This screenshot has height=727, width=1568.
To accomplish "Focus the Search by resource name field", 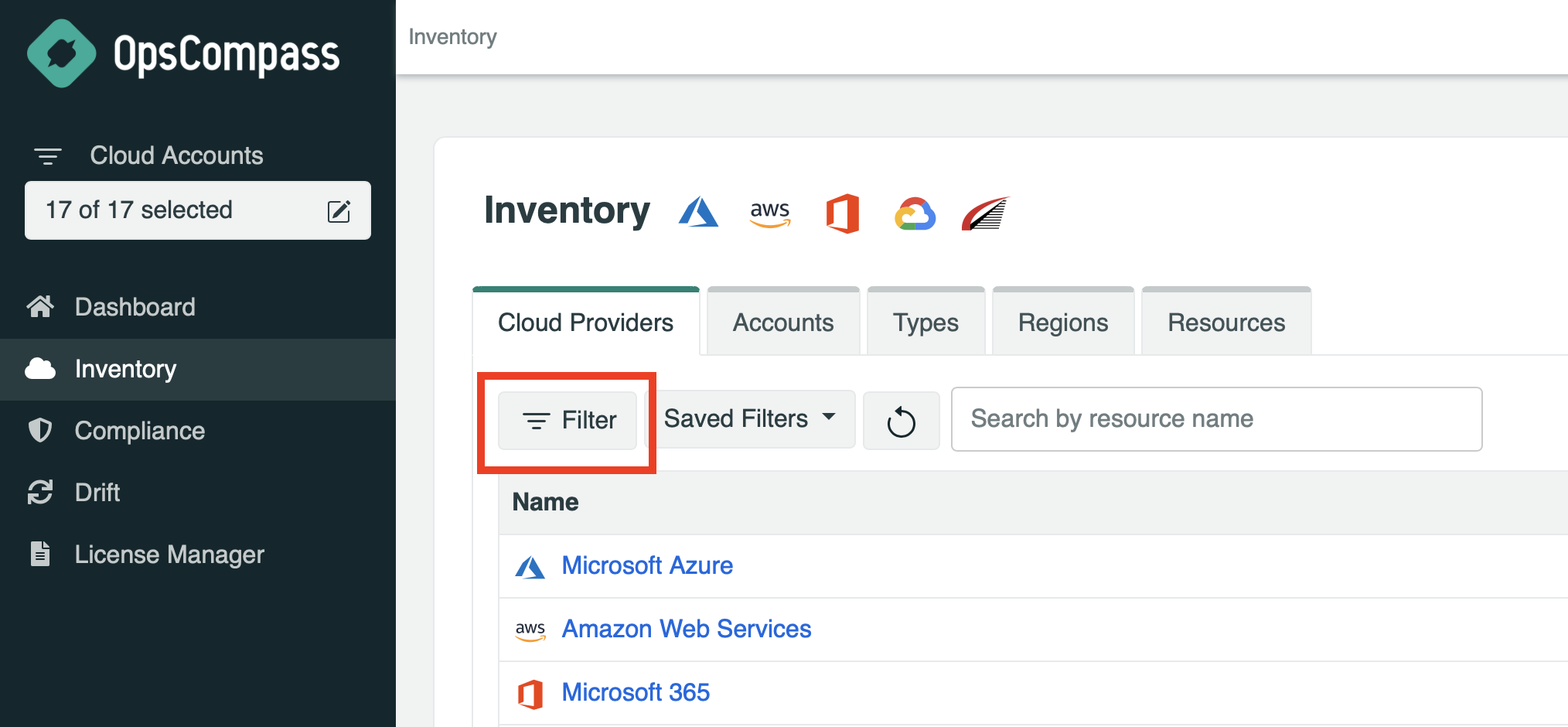I will point(1216,419).
